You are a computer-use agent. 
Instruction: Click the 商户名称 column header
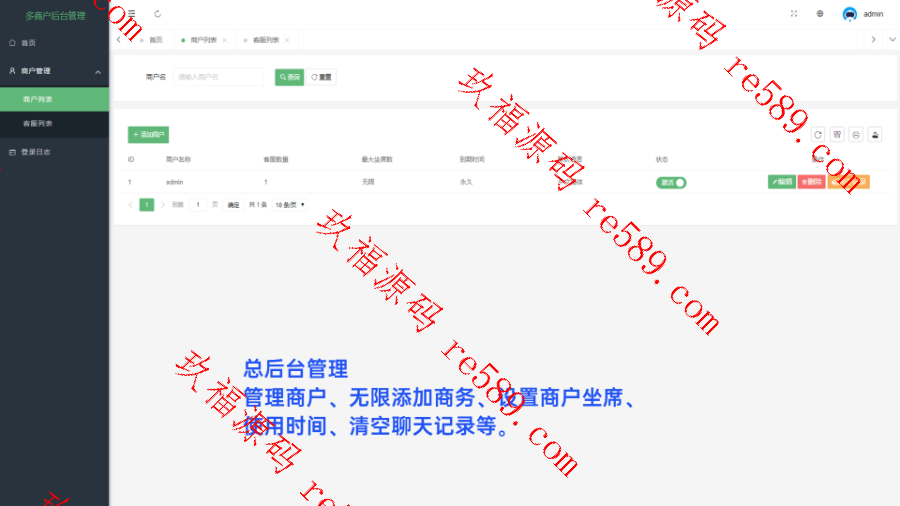point(178,159)
